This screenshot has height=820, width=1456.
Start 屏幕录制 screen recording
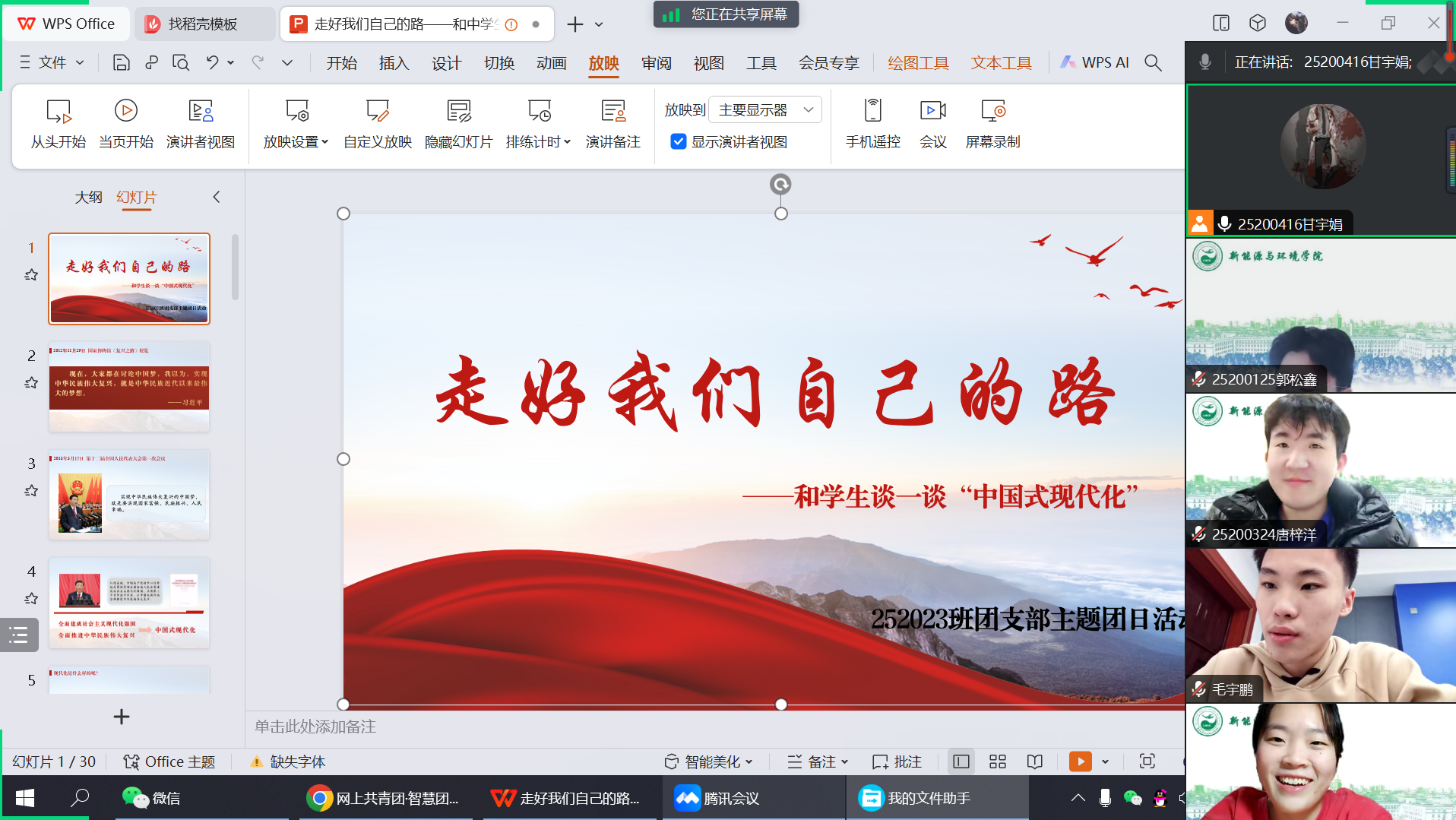click(992, 112)
